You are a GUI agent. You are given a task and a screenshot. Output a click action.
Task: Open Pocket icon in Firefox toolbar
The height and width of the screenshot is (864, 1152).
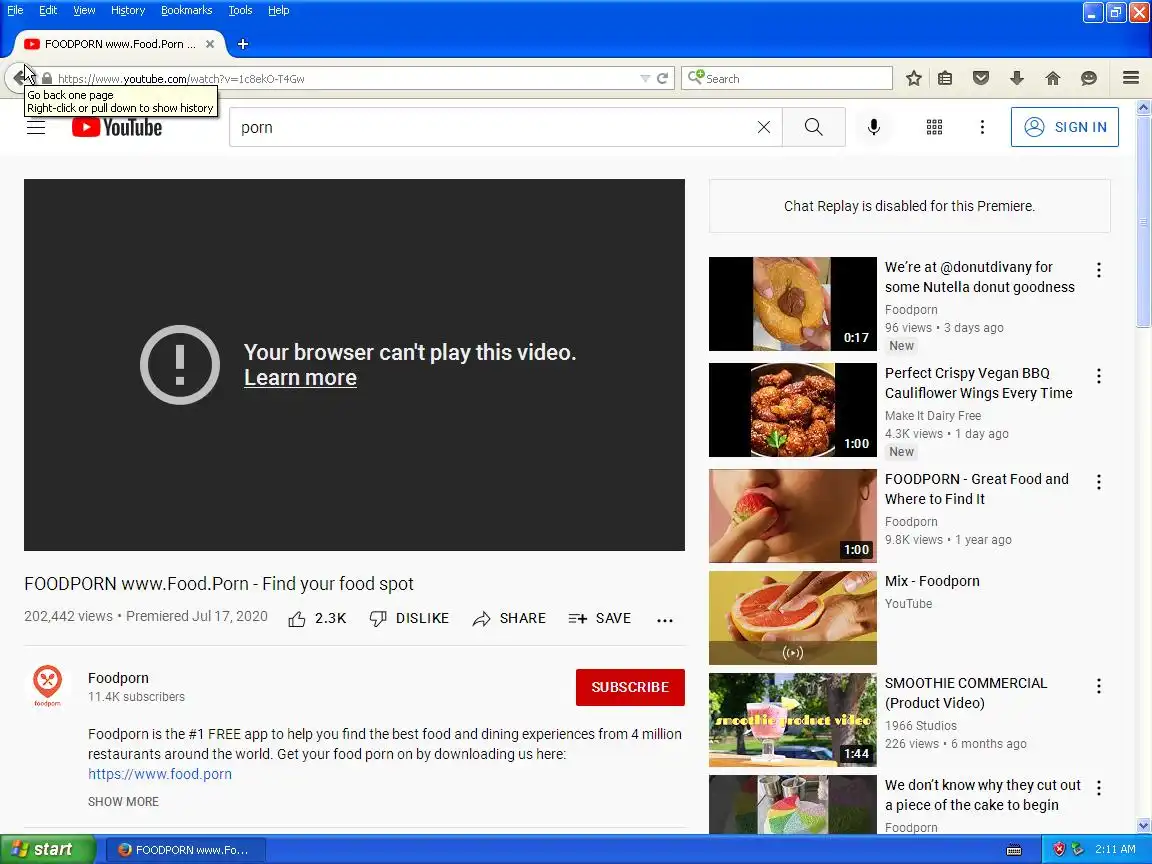pyautogui.click(x=981, y=78)
